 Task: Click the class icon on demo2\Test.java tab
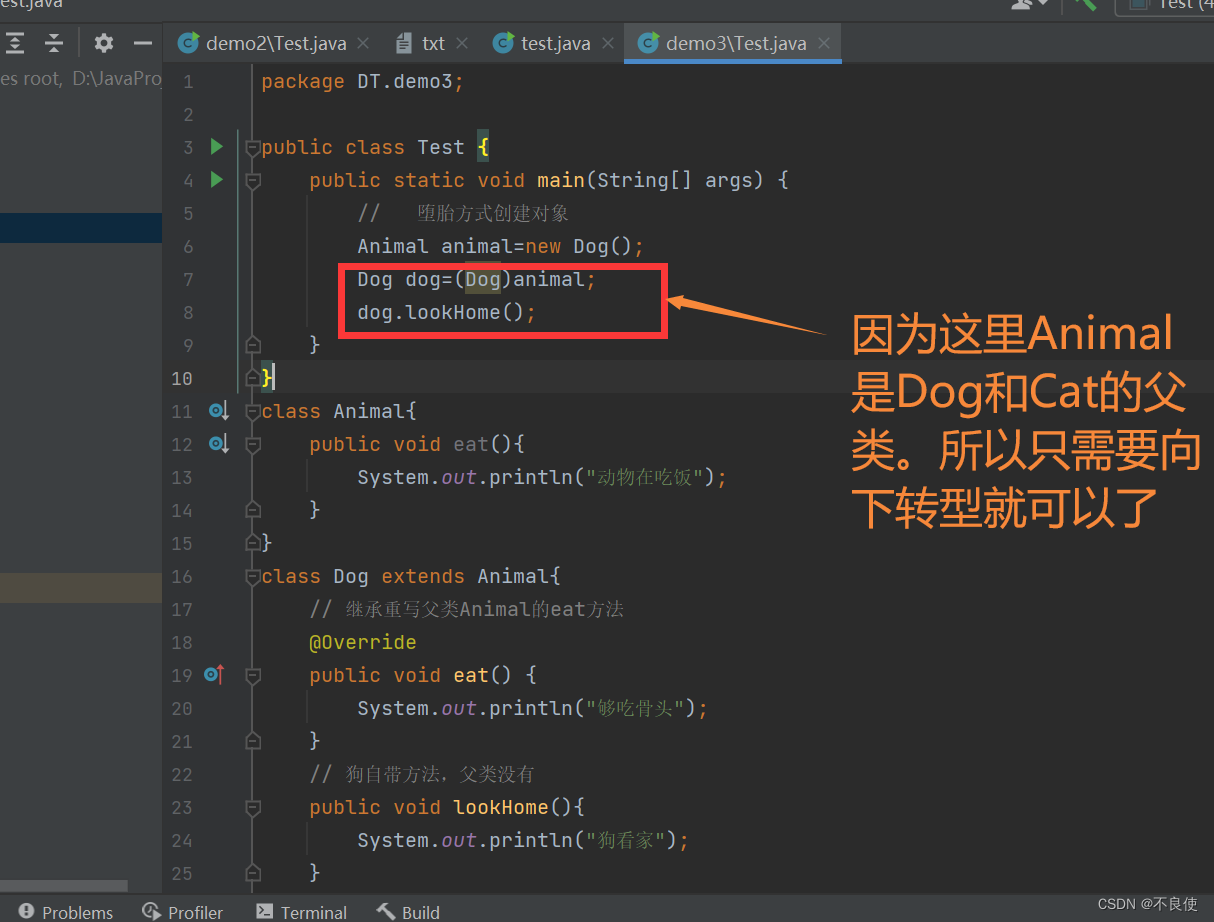coord(188,43)
